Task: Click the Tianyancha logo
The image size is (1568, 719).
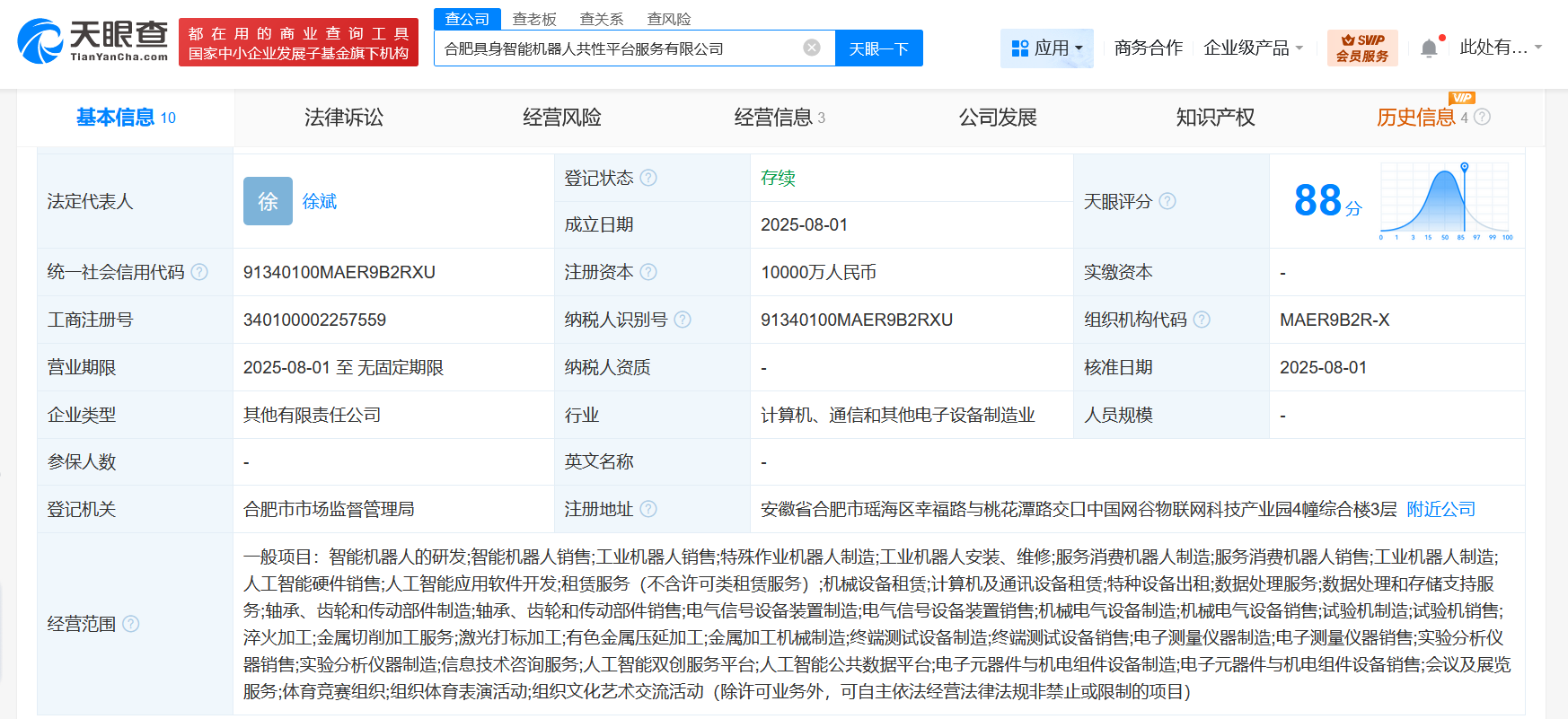Action: [x=92, y=41]
